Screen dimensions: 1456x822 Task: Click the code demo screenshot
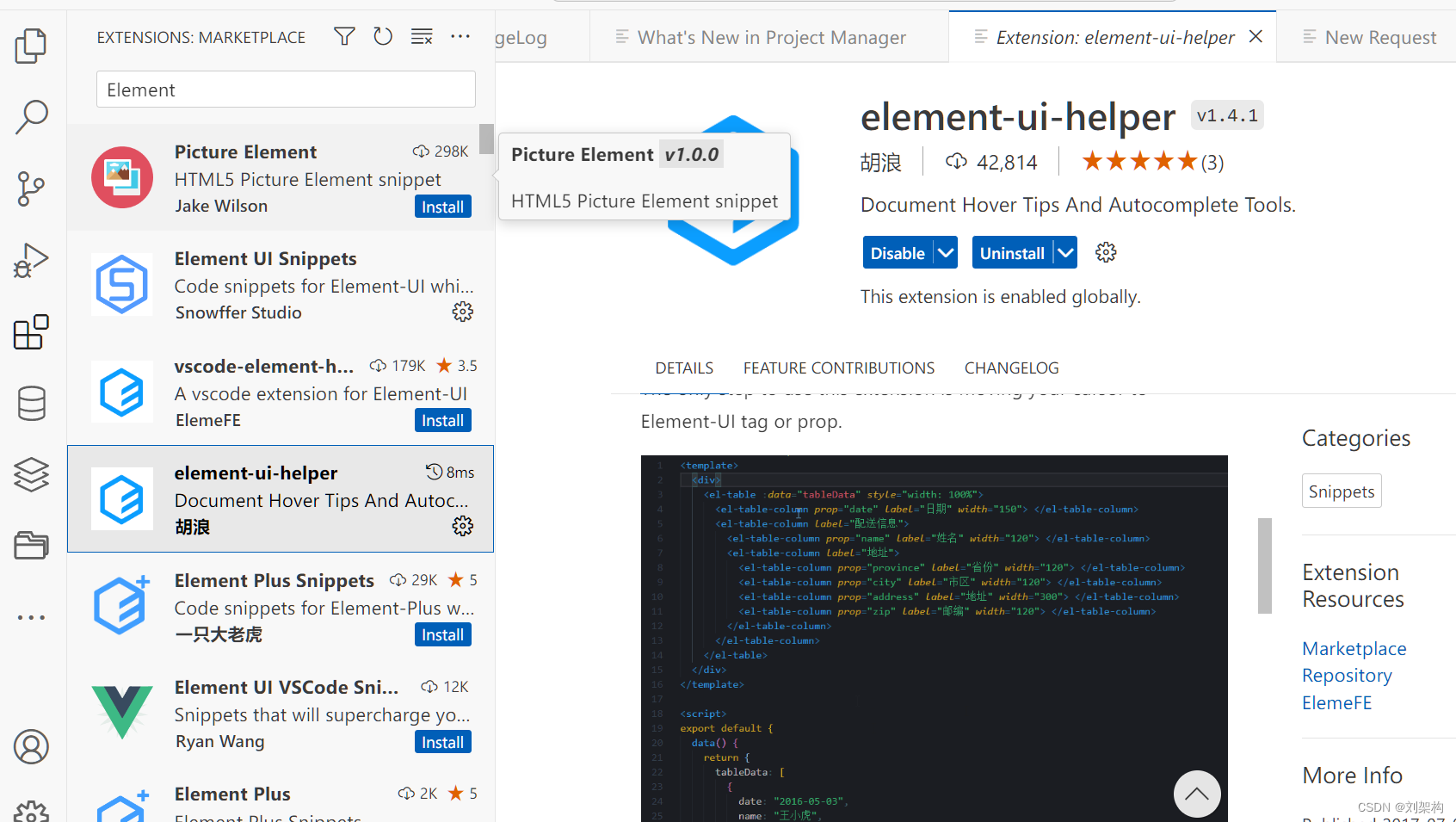[934, 638]
